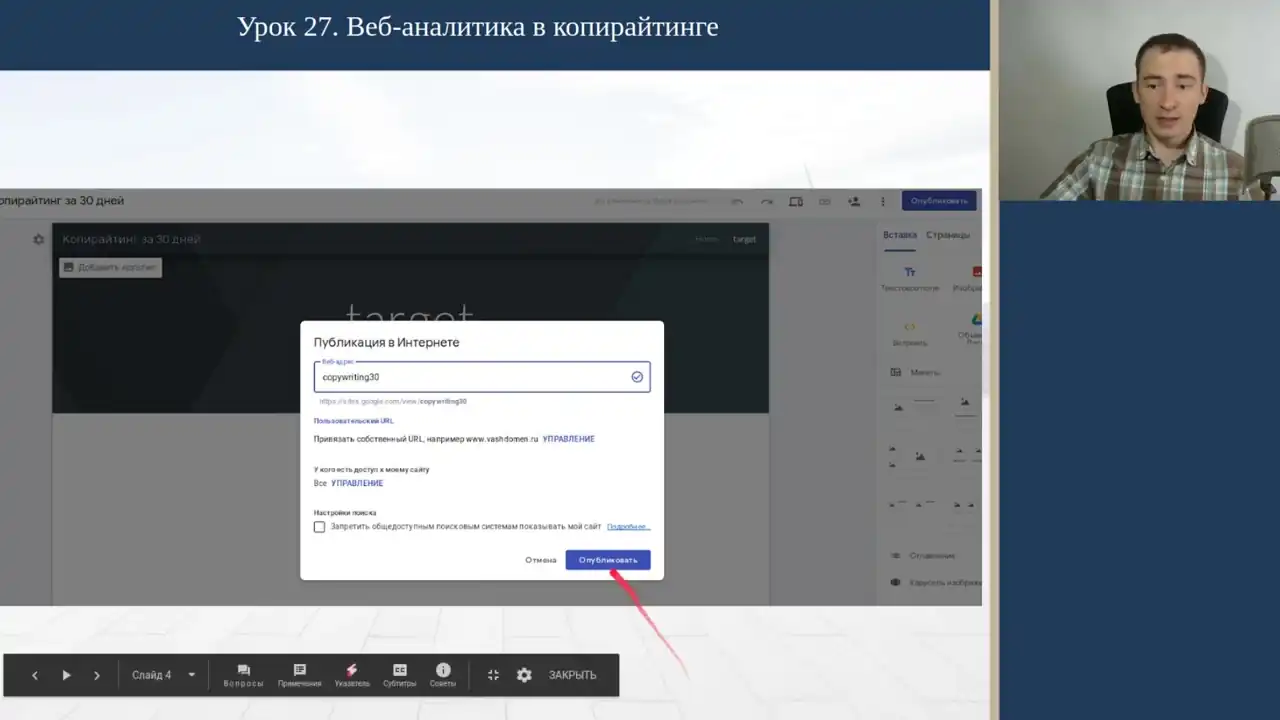Start slideshow autoplay with play icon
Viewport: 1280px width, 720px height.
click(x=66, y=675)
